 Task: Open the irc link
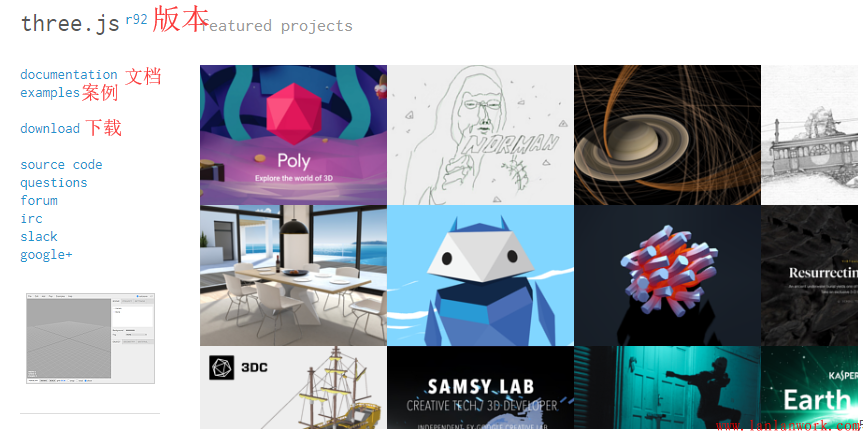tap(31, 218)
